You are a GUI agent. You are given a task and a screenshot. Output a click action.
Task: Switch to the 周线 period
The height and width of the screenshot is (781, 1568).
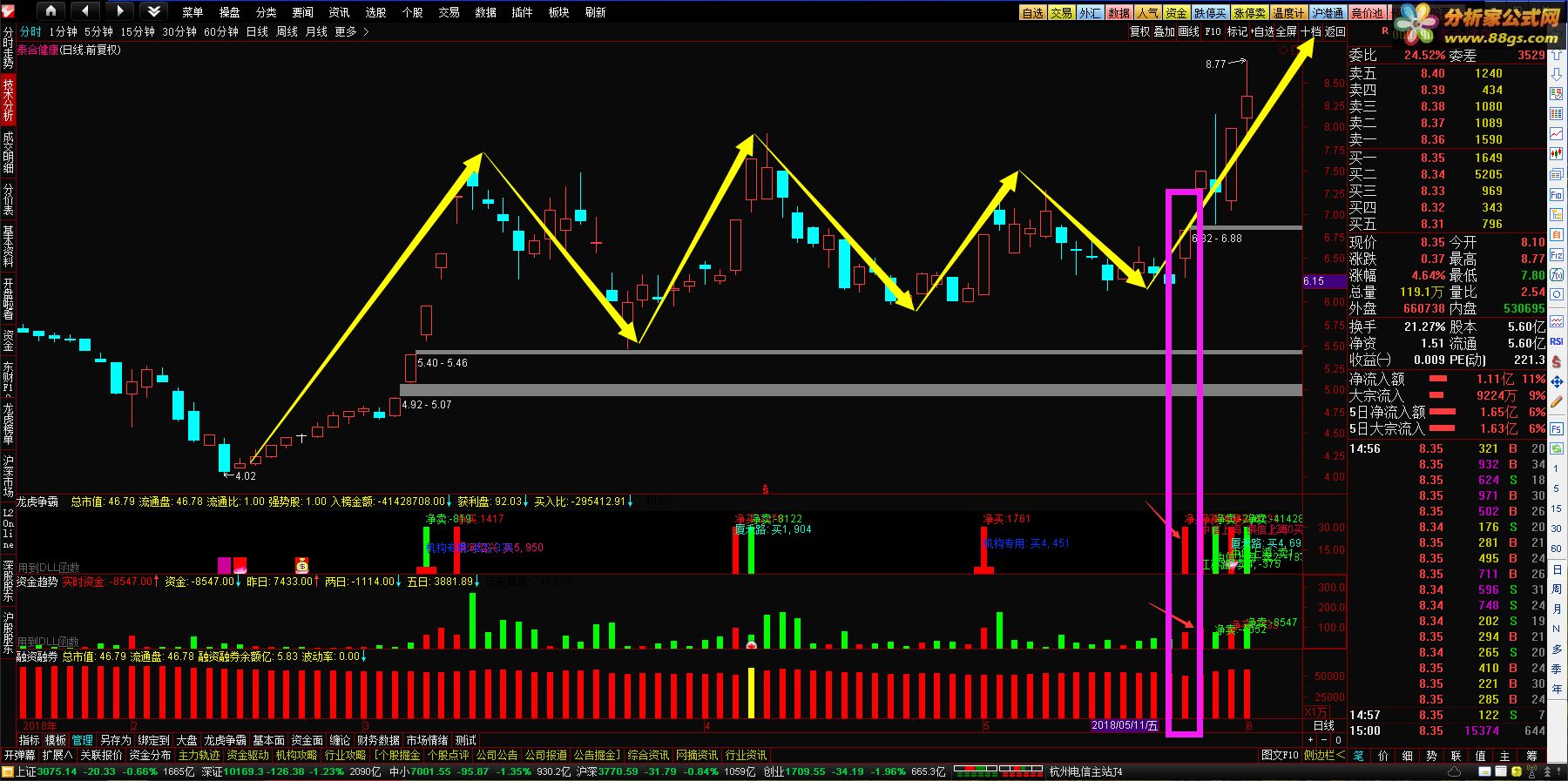pyautogui.click(x=287, y=31)
